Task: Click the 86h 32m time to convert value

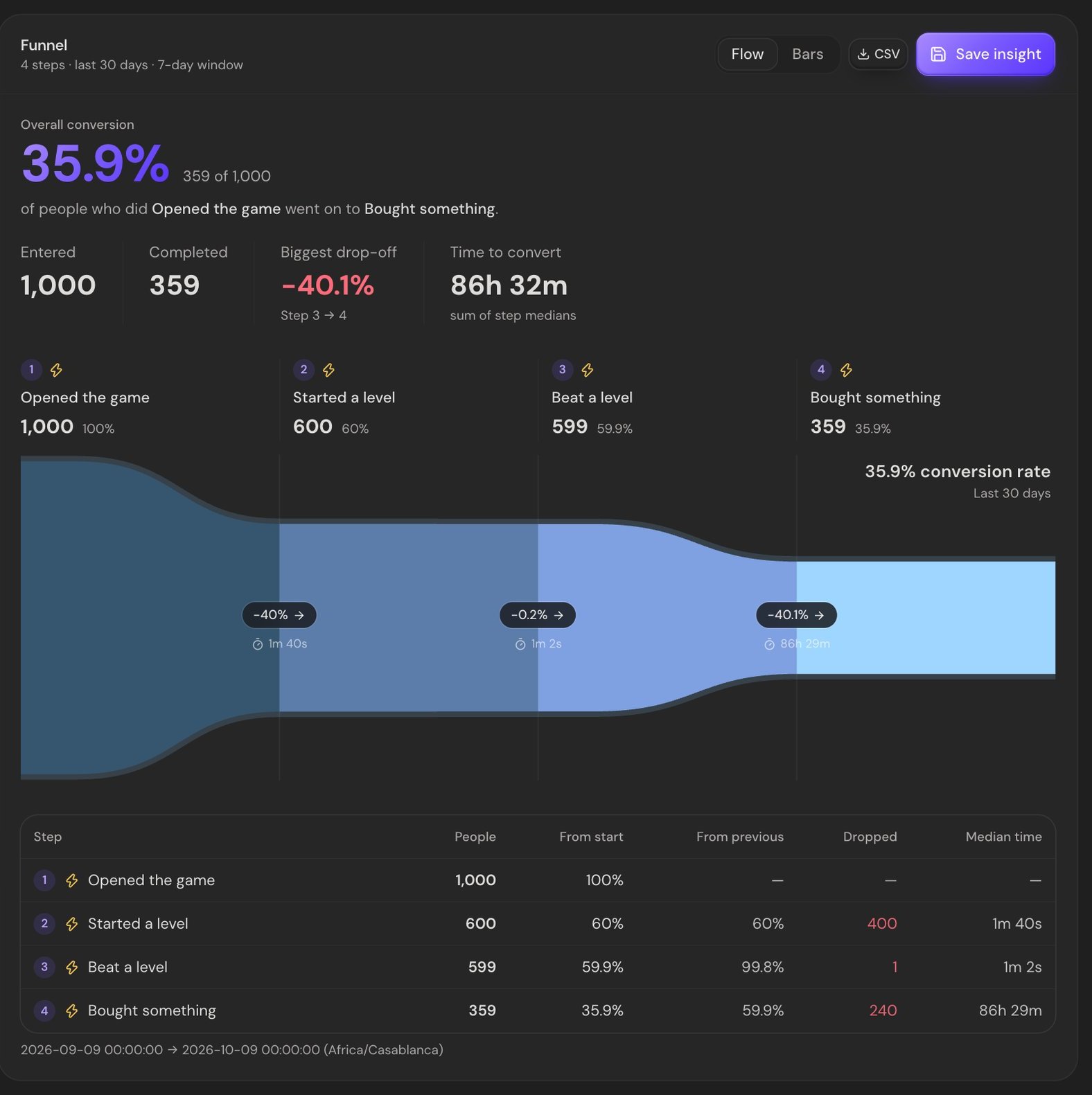Action: pos(509,285)
